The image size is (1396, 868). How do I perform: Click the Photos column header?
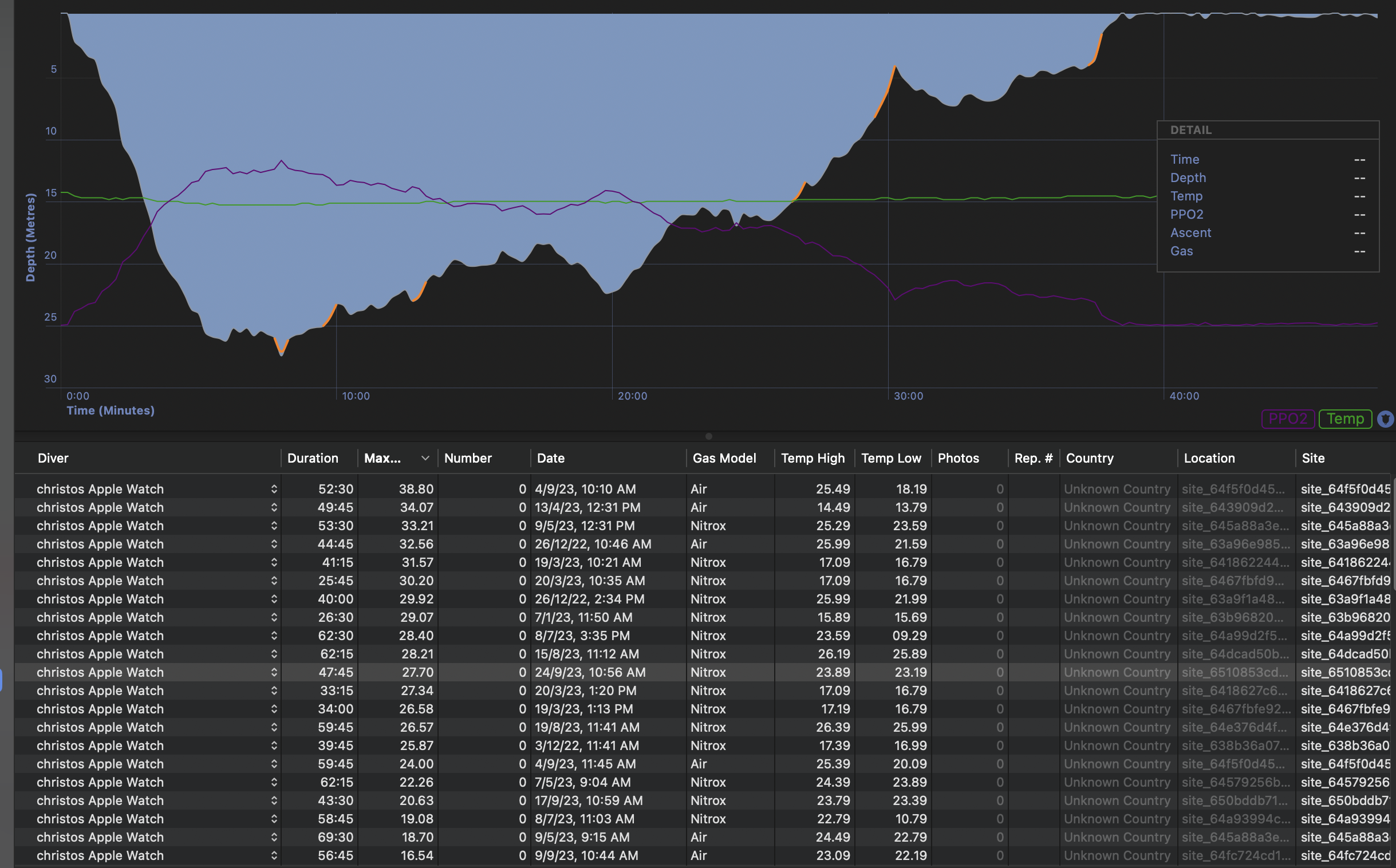pyautogui.click(x=958, y=458)
